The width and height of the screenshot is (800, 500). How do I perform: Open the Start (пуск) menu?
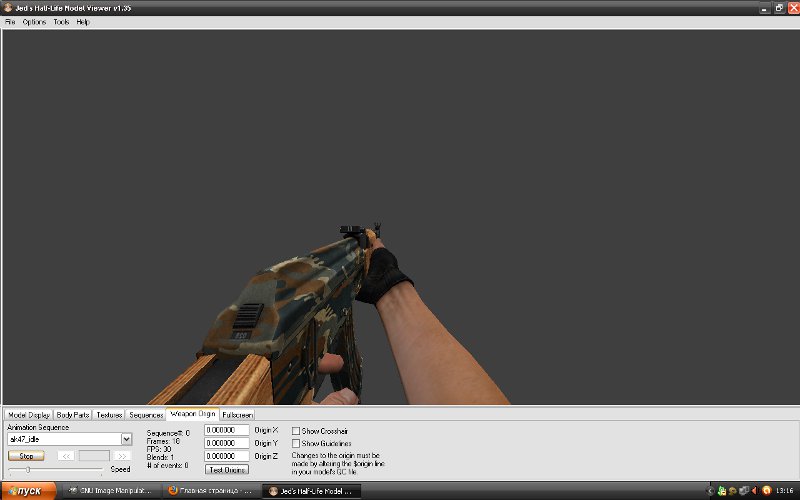pos(28,491)
